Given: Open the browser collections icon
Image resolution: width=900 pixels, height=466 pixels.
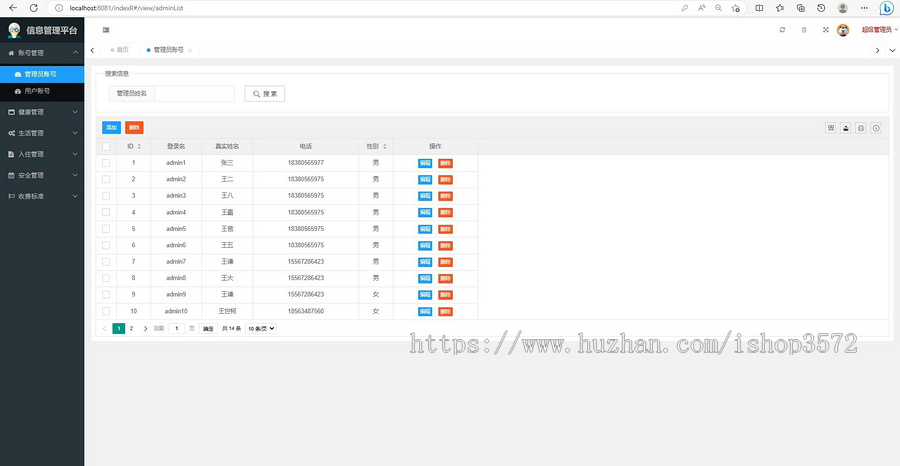Looking at the screenshot, I should 801,8.
